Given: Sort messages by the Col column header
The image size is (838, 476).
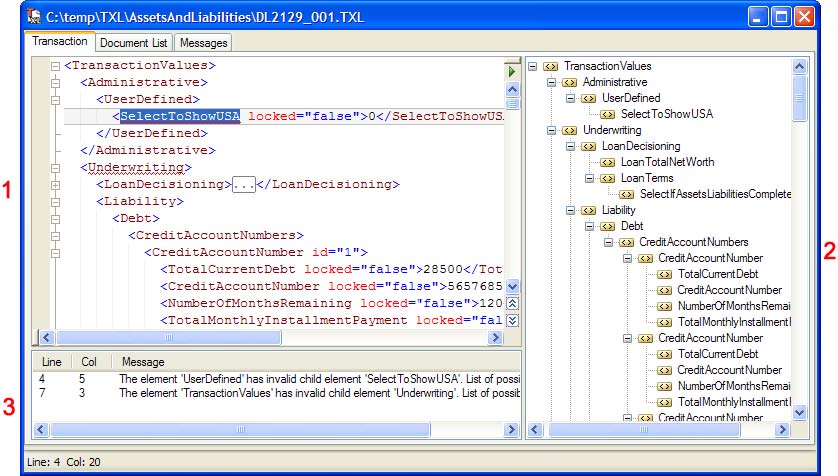Looking at the screenshot, I should [89, 362].
